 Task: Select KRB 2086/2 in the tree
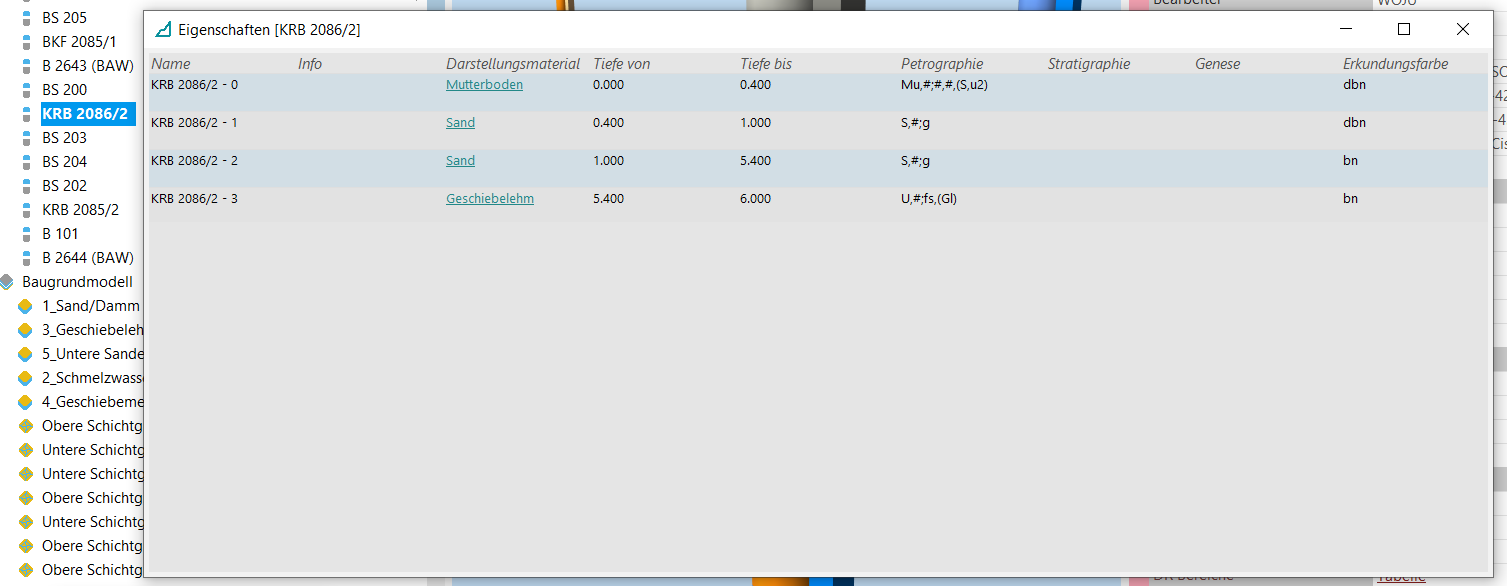(88, 114)
